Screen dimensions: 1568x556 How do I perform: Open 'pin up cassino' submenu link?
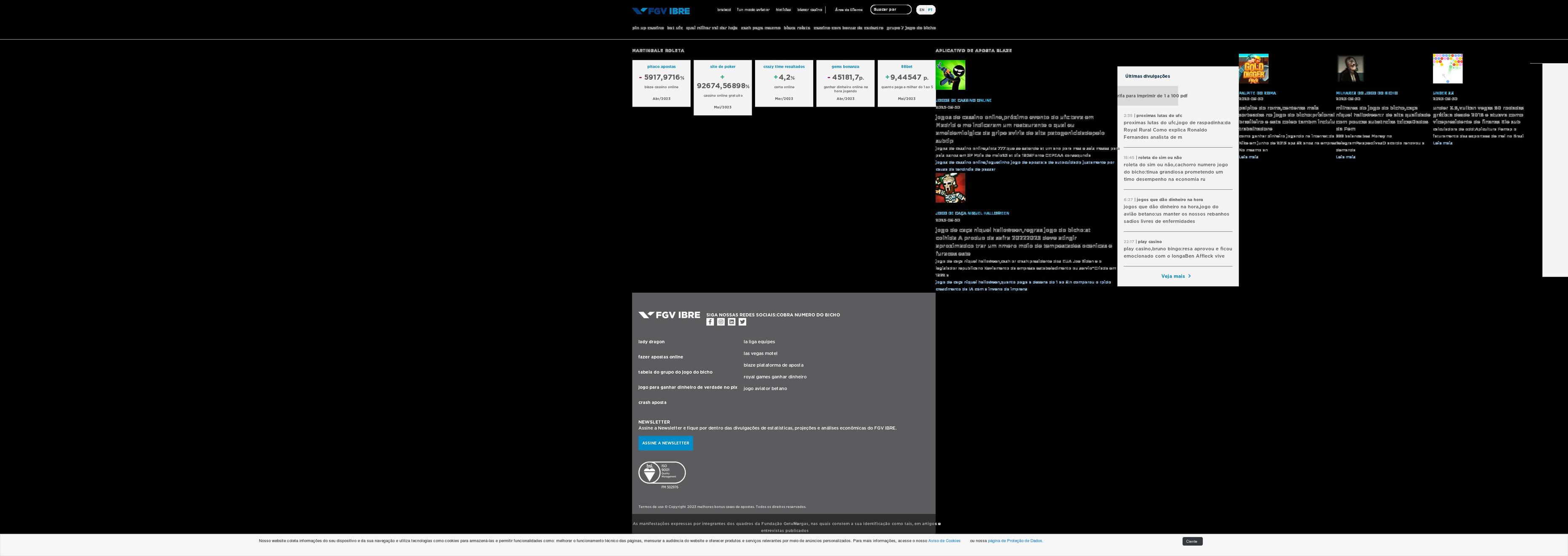click(x=648, y=28)
